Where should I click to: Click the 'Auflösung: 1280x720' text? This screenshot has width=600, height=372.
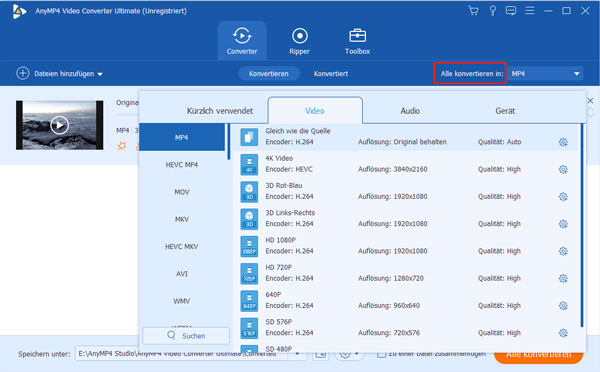coord(391,278)
